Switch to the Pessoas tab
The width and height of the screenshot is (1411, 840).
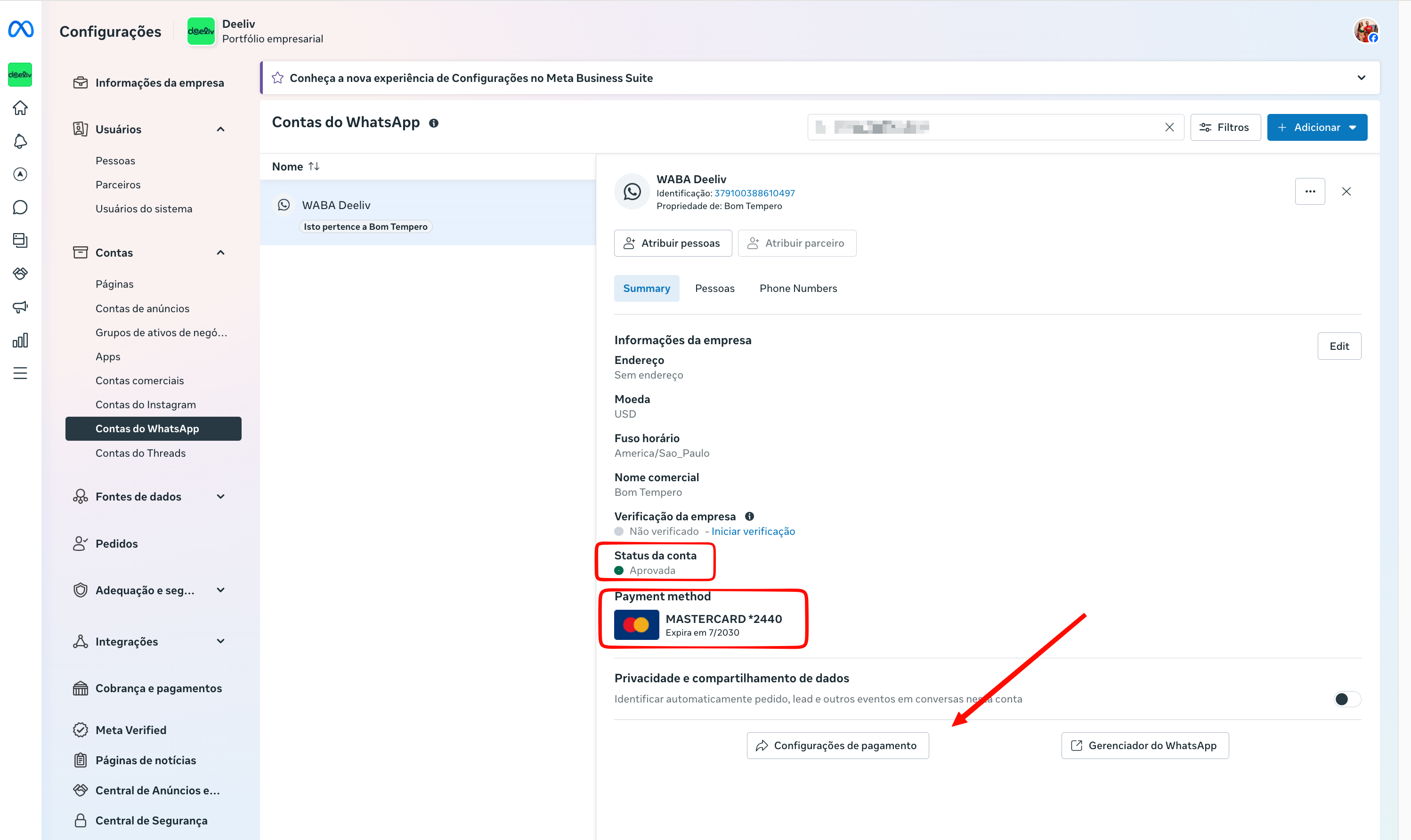click(714, 288)
